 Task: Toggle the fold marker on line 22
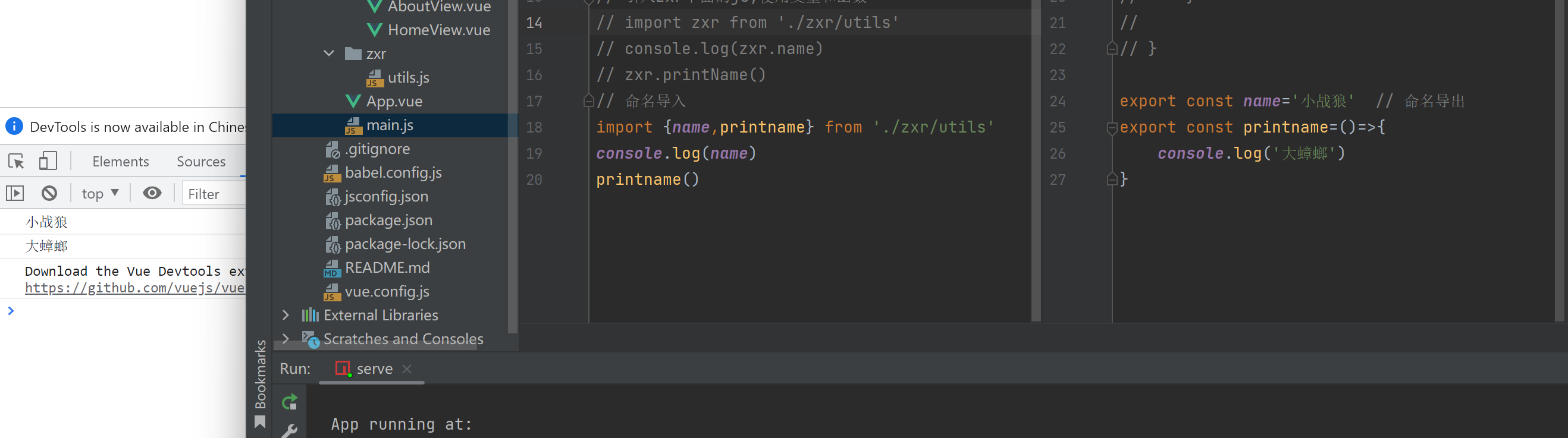1112,49
